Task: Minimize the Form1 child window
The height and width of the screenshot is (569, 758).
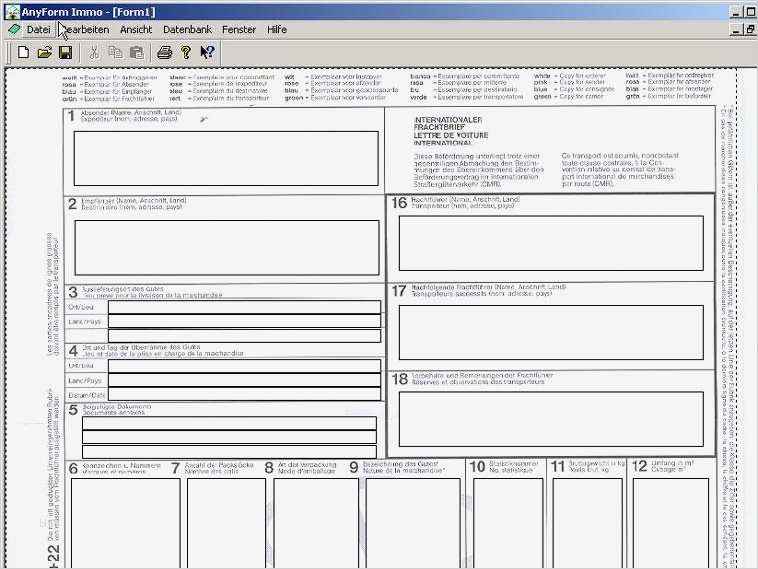Action: coord(736,30)
